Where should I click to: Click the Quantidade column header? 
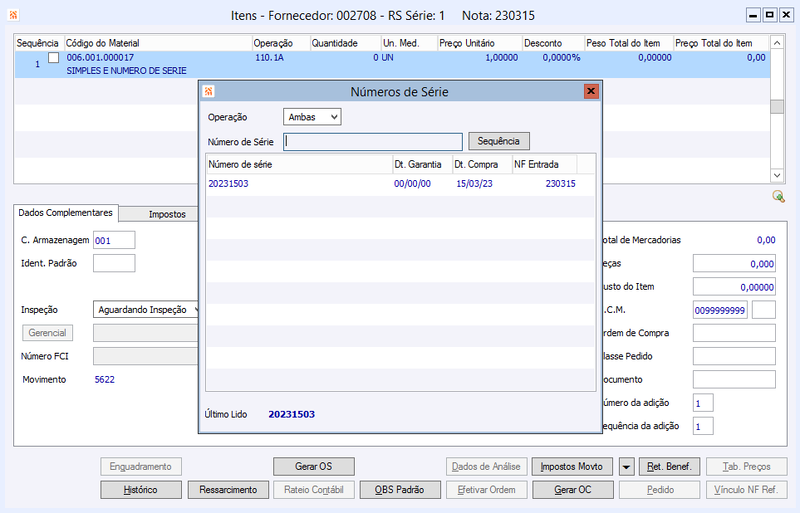click(x=345, y=43)
